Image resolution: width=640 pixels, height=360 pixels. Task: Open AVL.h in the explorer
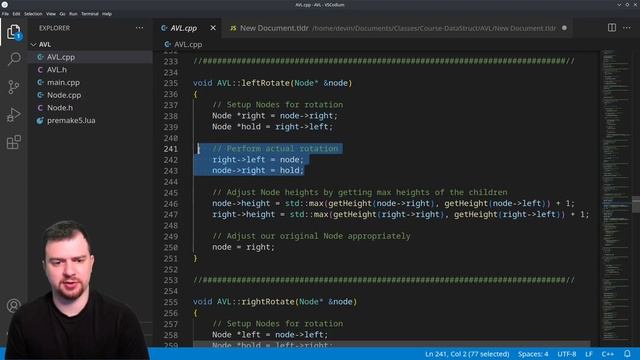click(x=57, y=70)
